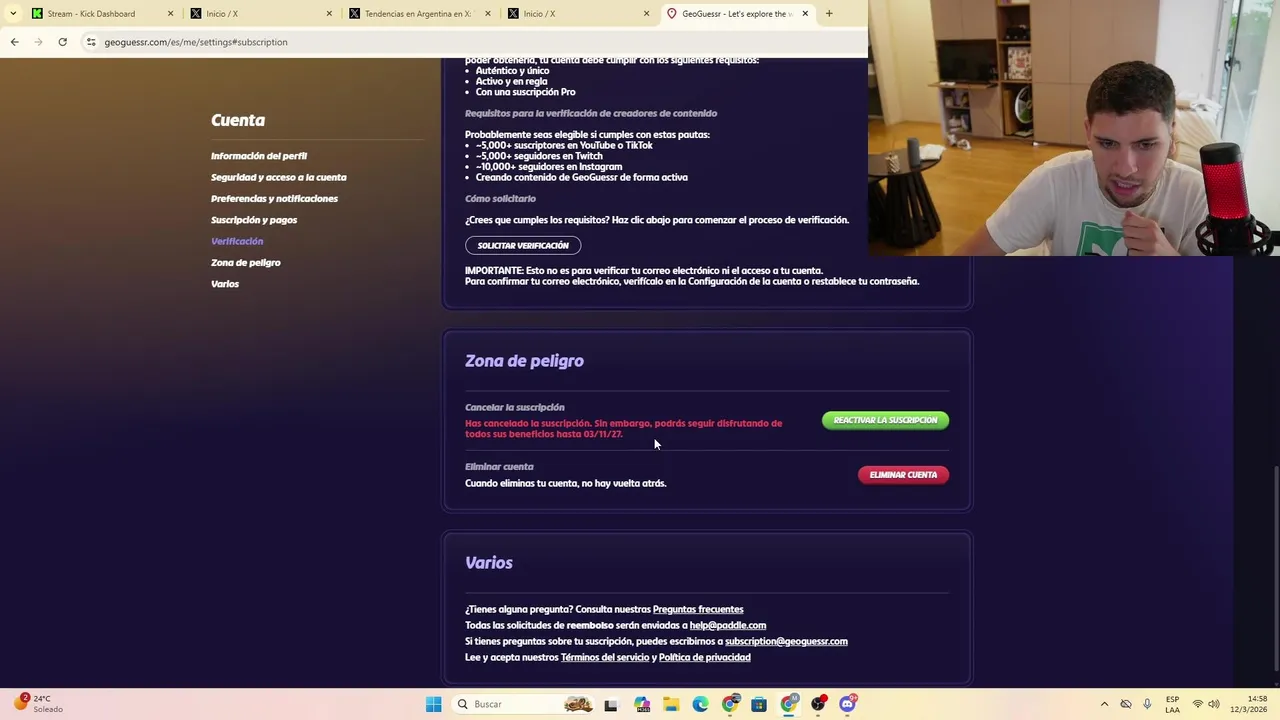Open Seguridad y acceso a la cuenta
Viewport: 1280px width, 720px height.
(279, 177)
